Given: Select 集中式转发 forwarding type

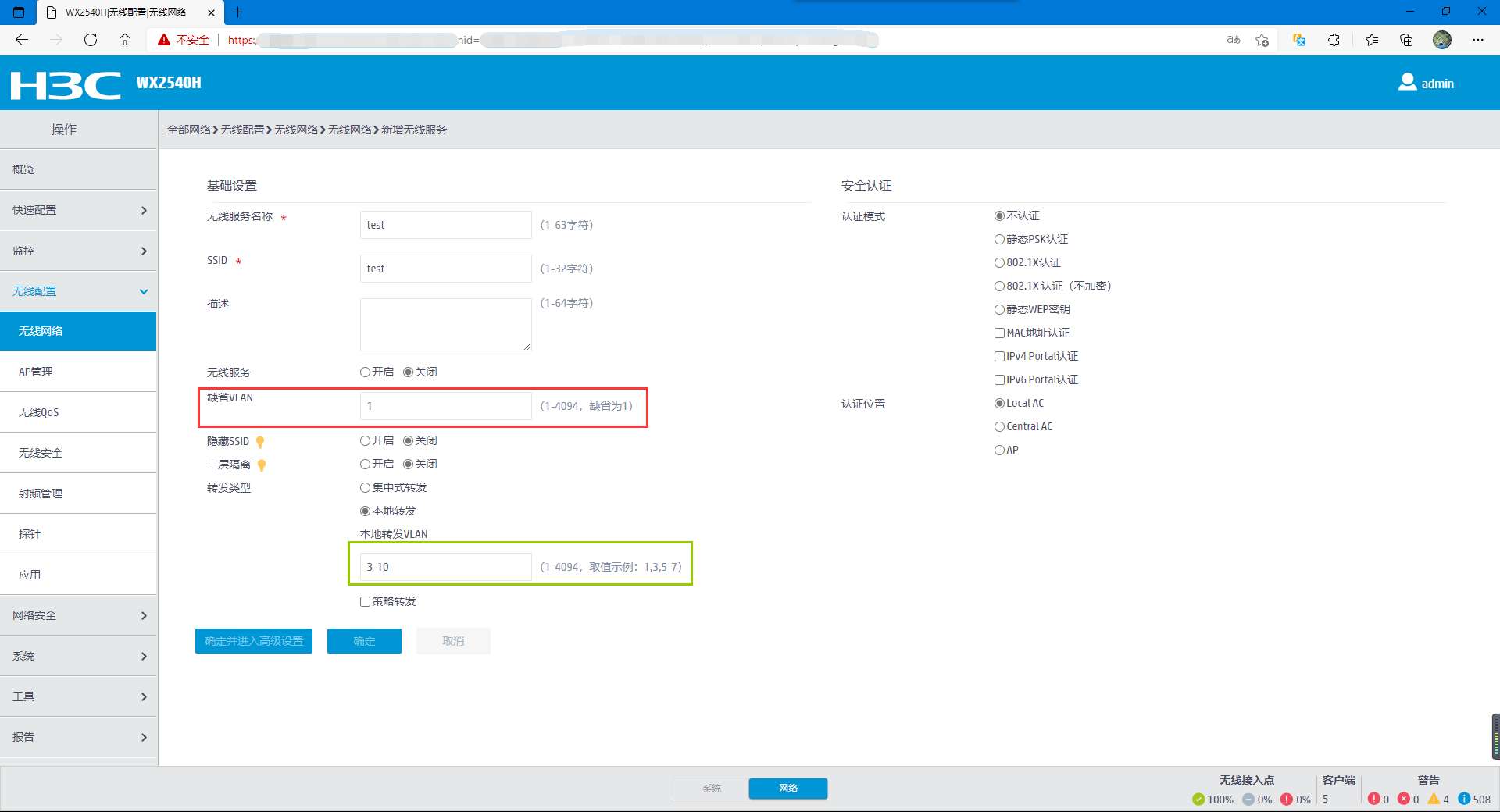Looking at the screenshot, I should coord(365,488).
